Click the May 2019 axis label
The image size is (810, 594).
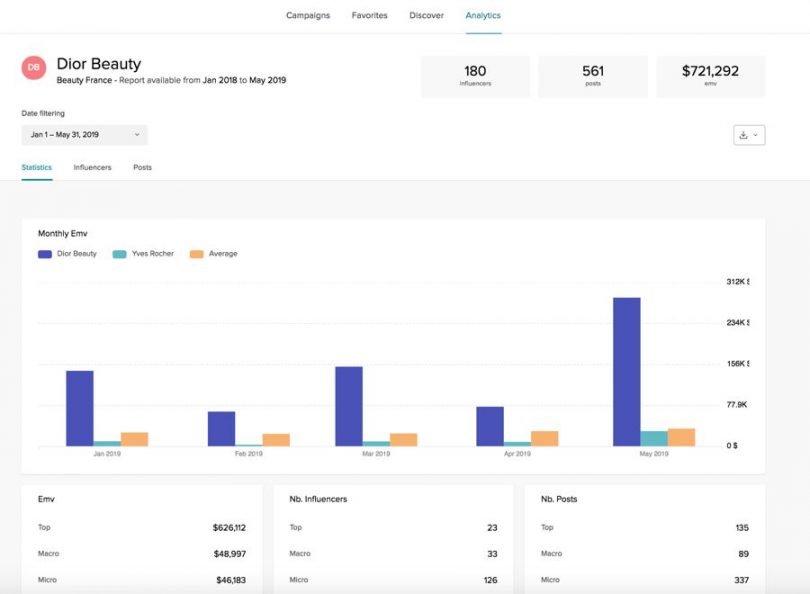654,454
